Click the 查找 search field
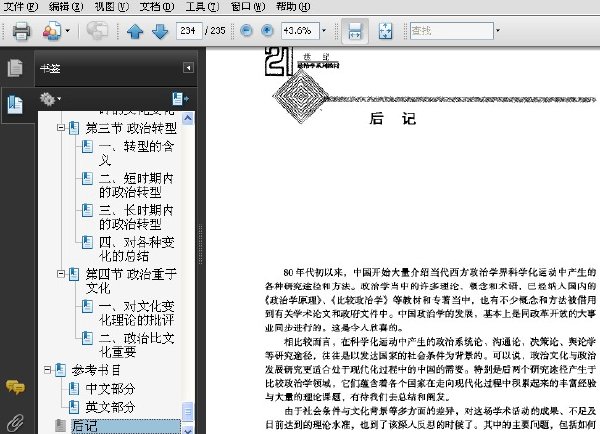This screenshot has width=600, height=434. (452, 31)
